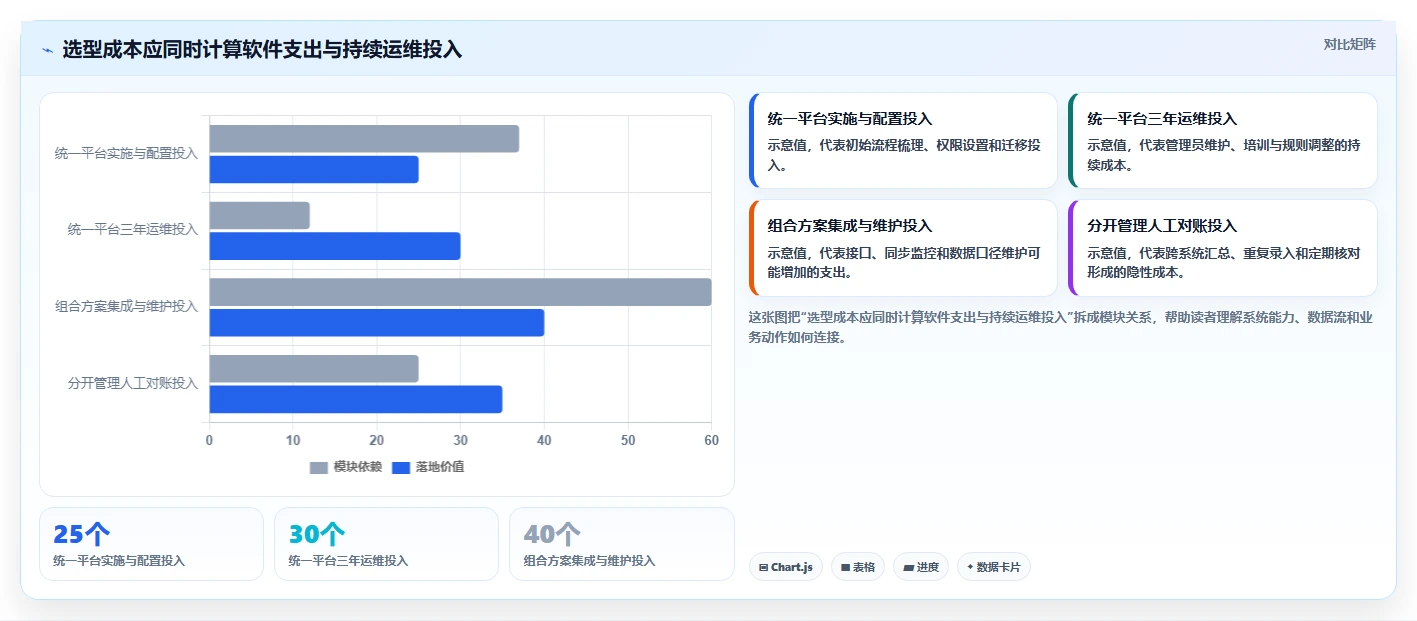Click the gray bar for 统一平台实施与配置投入

364,139
